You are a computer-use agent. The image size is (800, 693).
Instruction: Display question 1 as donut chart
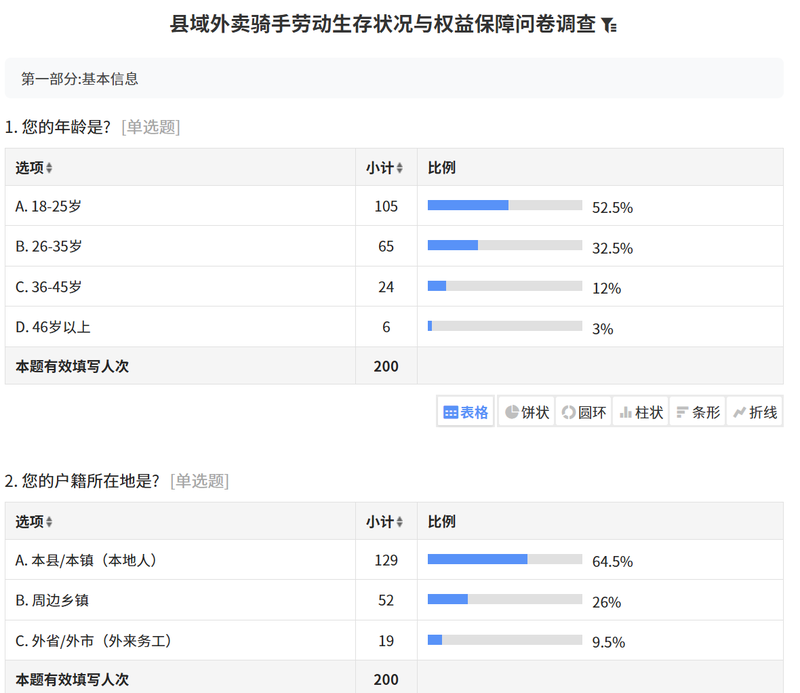coord(584,412)
